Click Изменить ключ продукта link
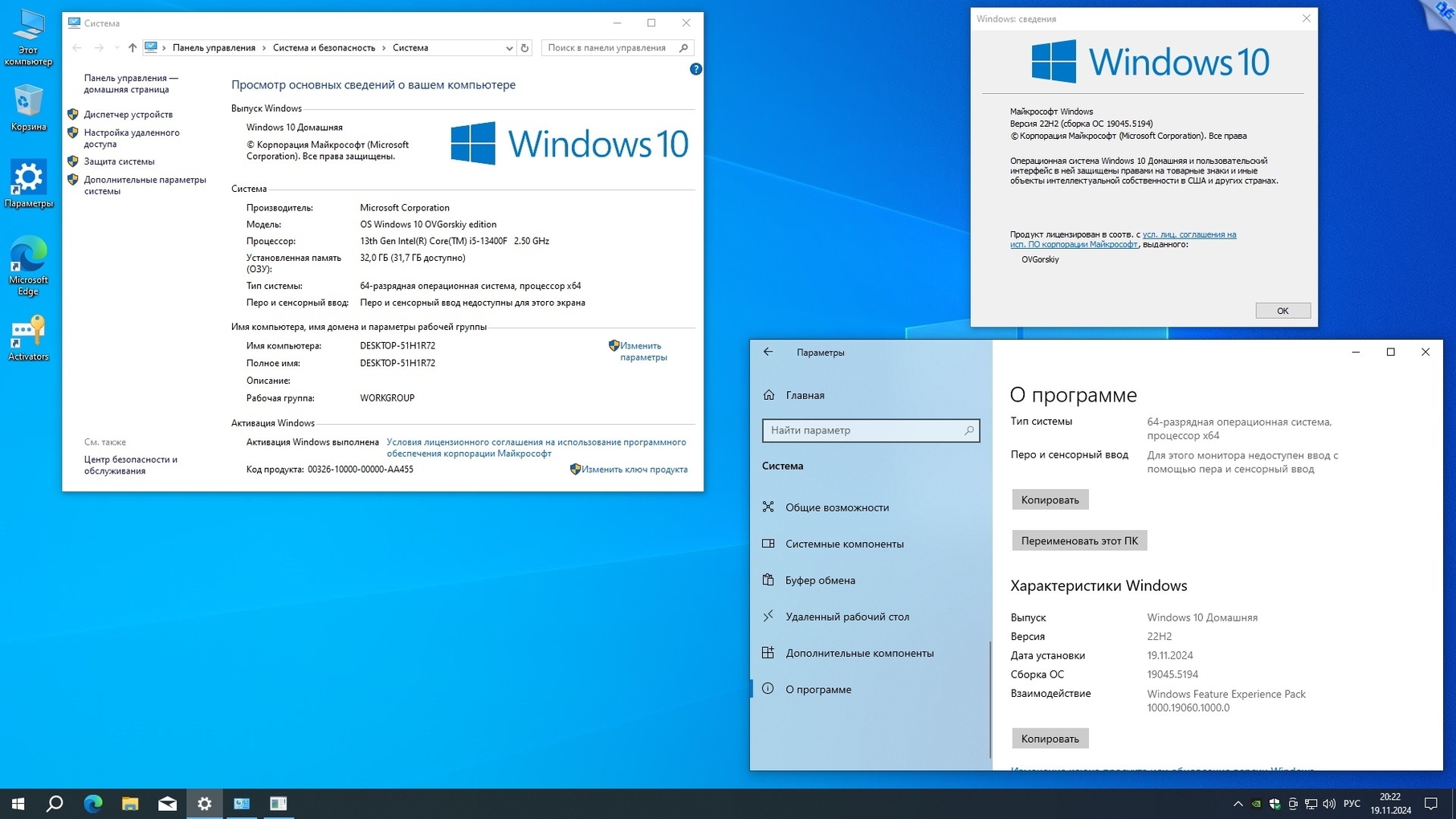 click(634, 470)
